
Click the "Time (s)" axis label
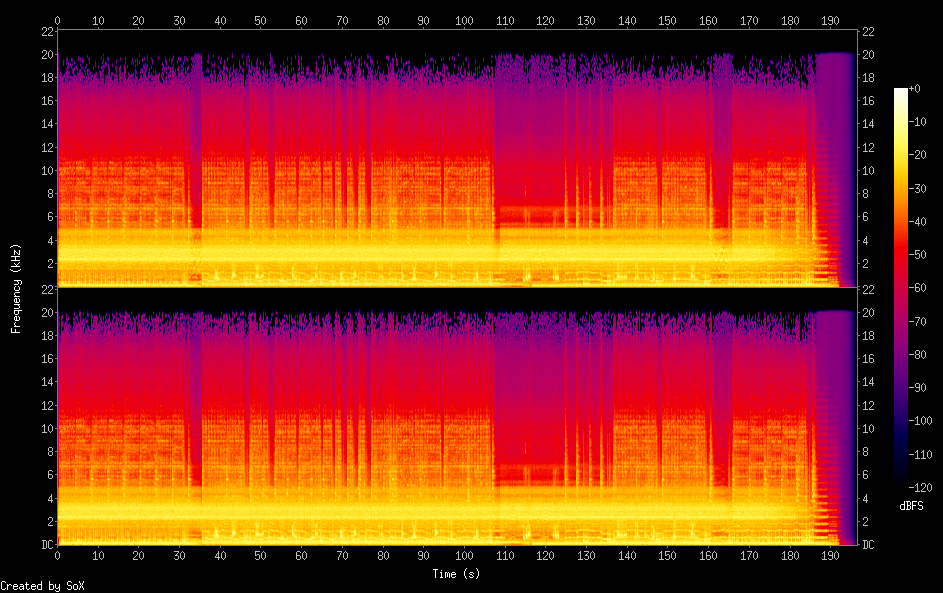pos(456,574)
